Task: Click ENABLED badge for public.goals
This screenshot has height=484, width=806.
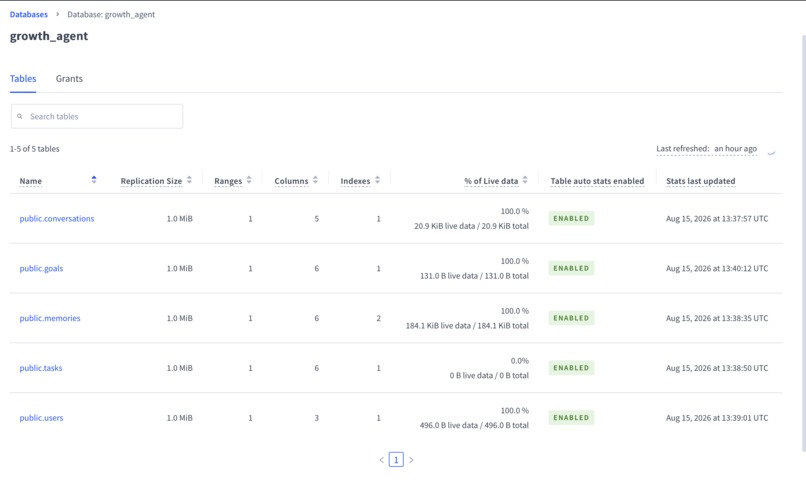Action: click(x=571, y=268)
